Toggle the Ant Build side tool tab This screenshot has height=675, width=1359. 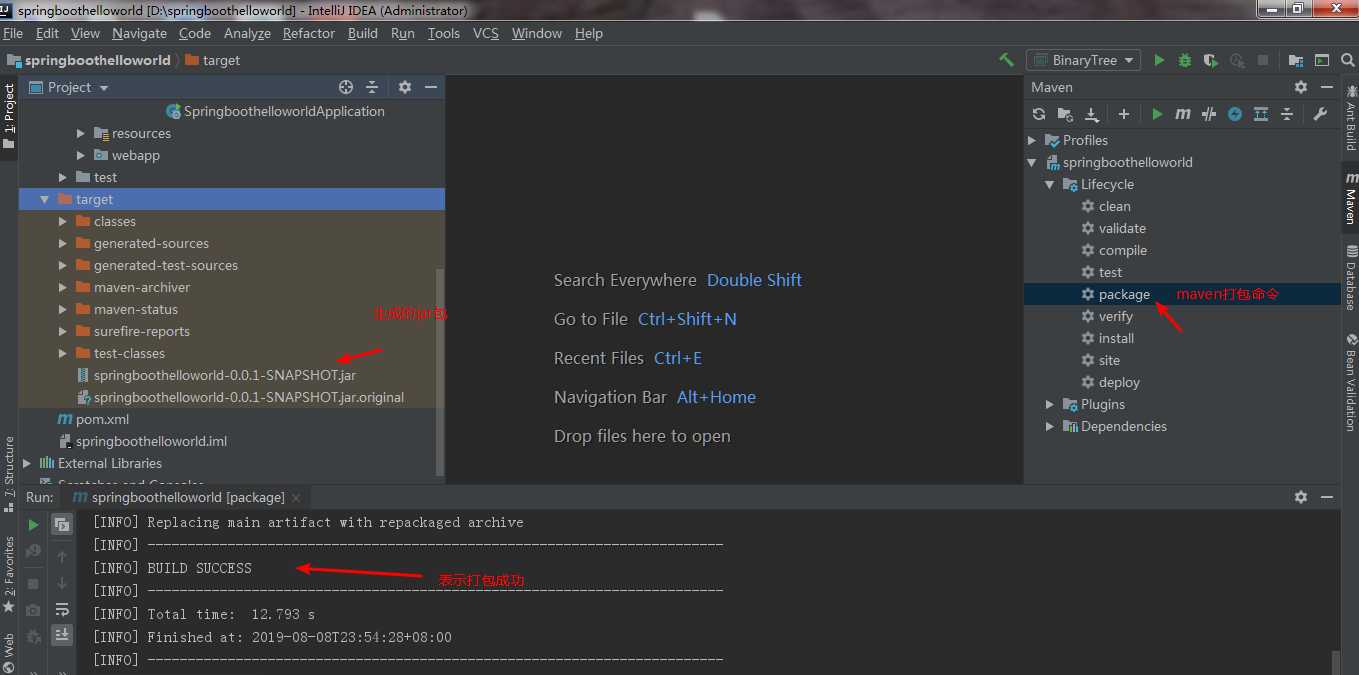click(1350, 118)
